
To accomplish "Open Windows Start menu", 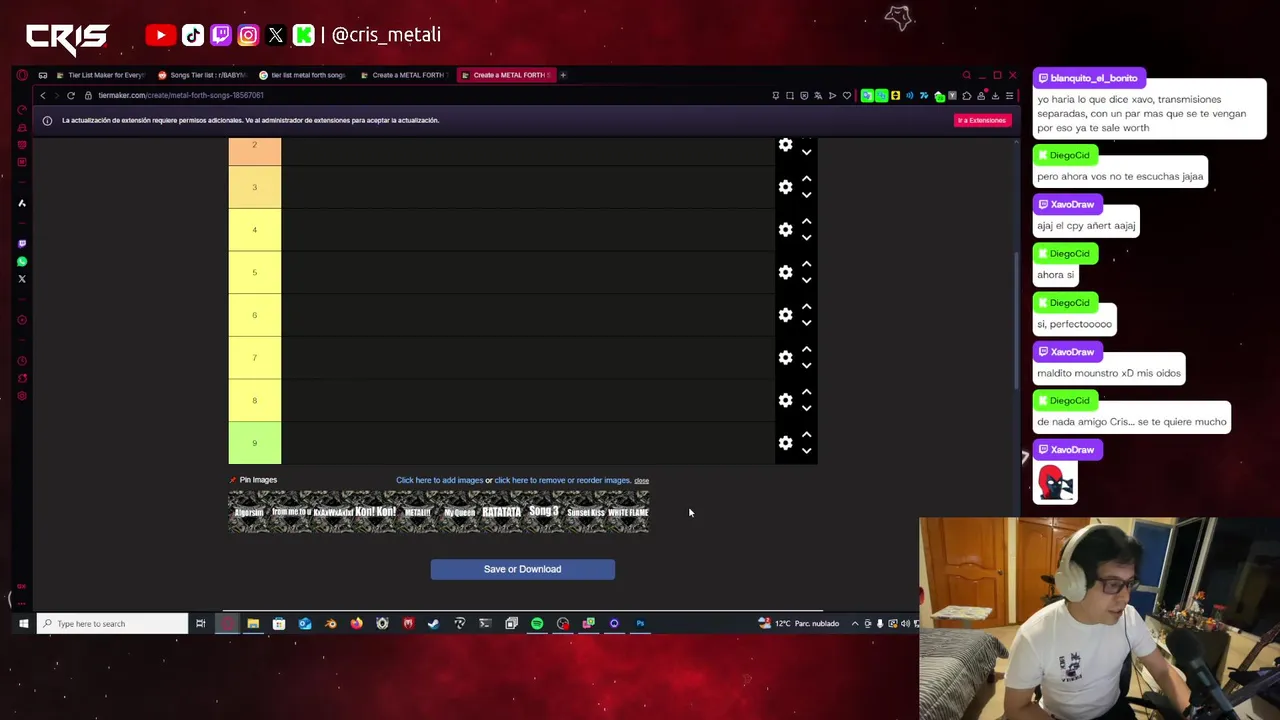I will pyautogui.click(x=23, y=624).
